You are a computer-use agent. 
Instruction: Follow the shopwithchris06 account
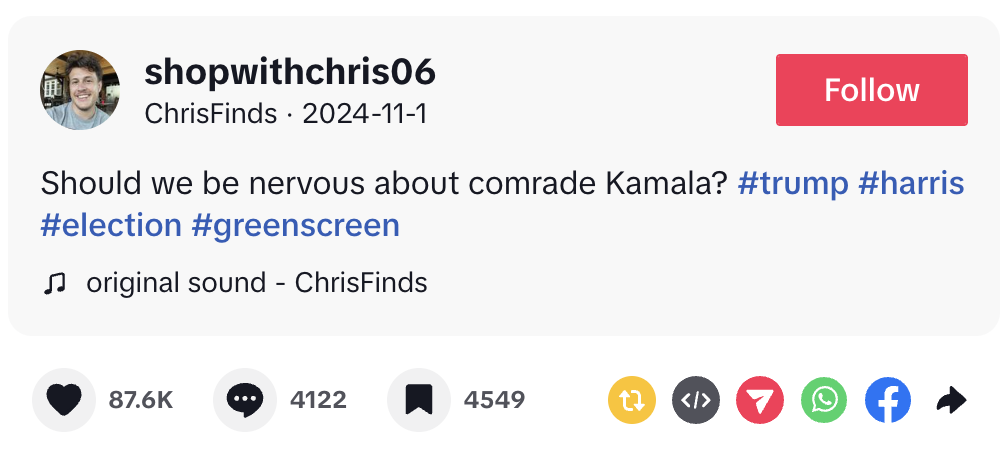pos(871,90)
